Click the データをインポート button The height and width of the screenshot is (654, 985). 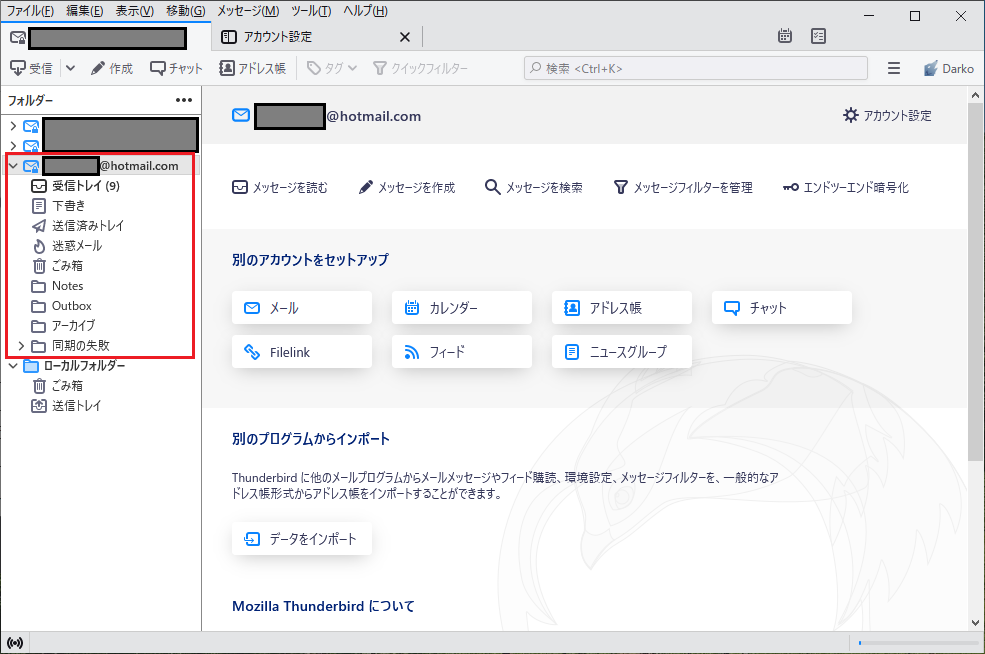point(302,538)
